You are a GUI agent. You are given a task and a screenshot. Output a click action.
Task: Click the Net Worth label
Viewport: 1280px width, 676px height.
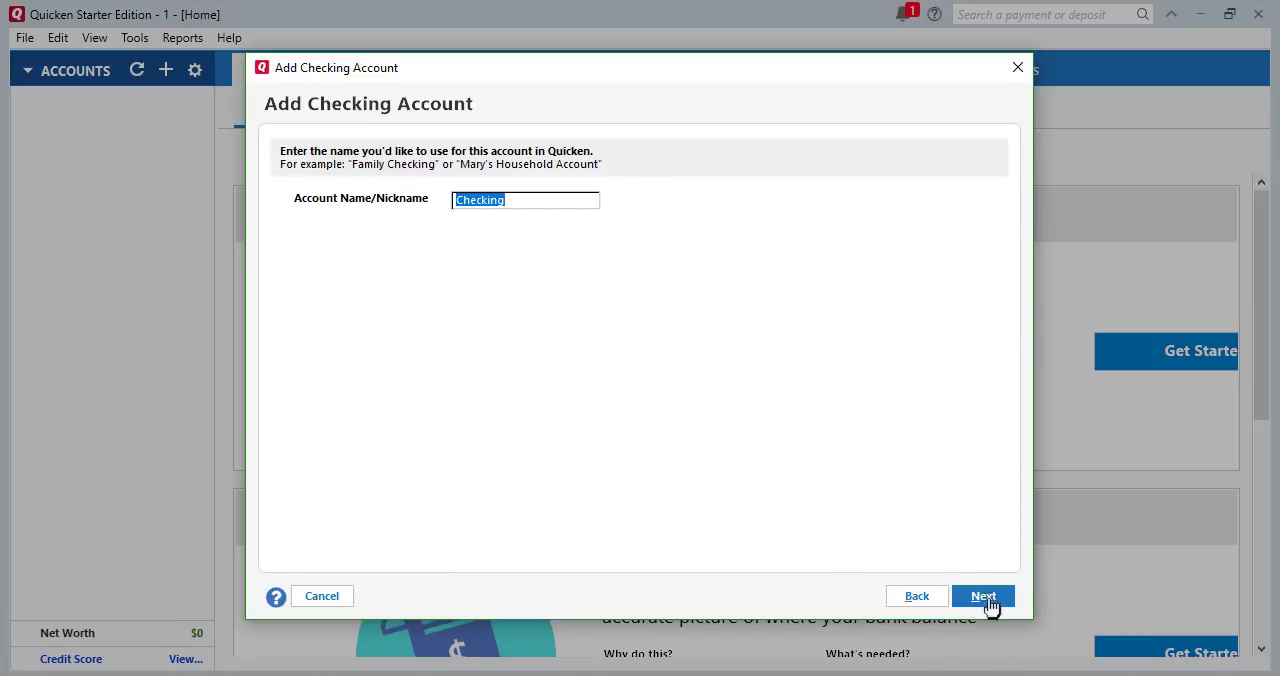67,633
